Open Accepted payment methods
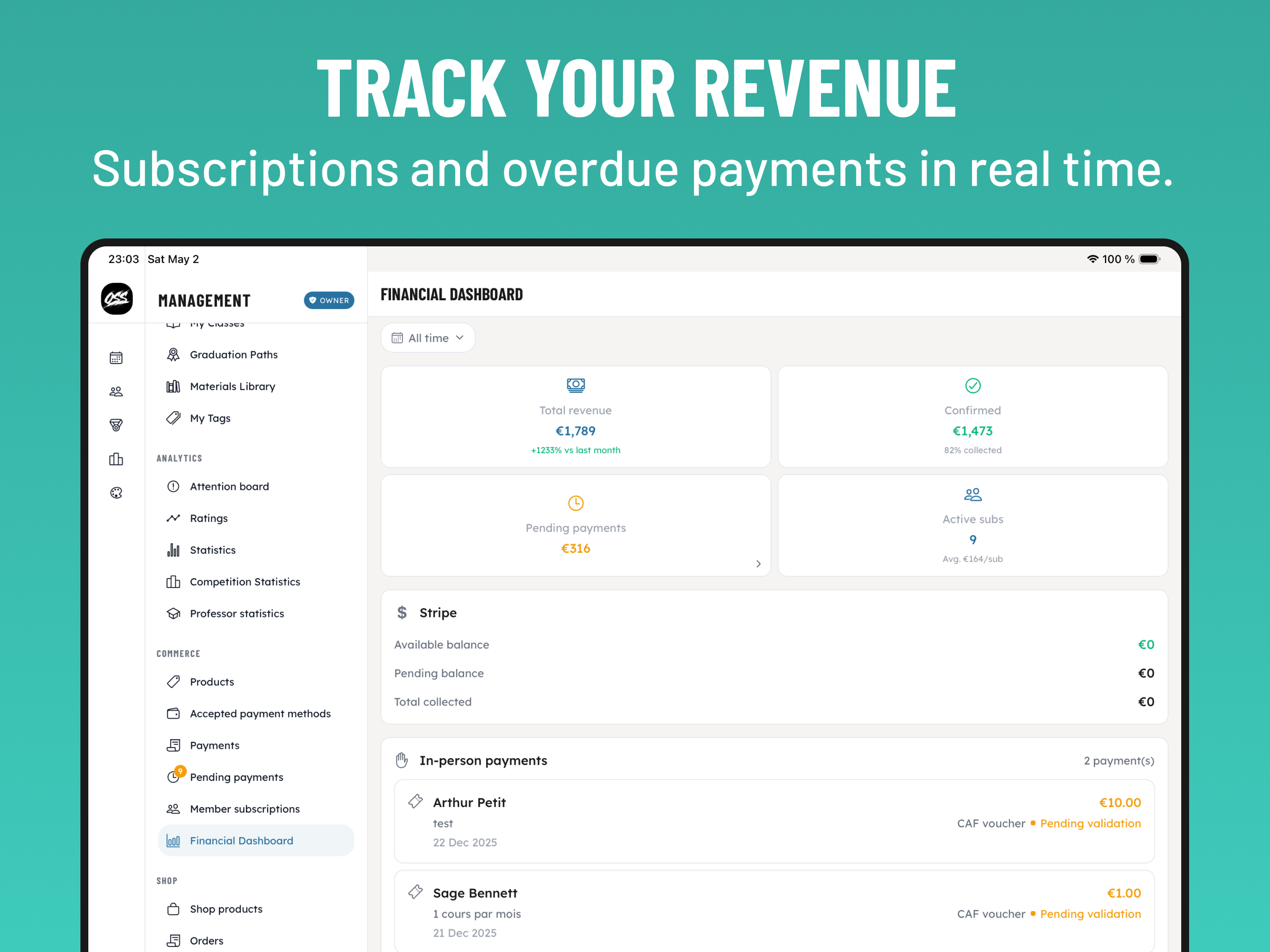This screenshot has width=1270, height=952. pos(256,714)
